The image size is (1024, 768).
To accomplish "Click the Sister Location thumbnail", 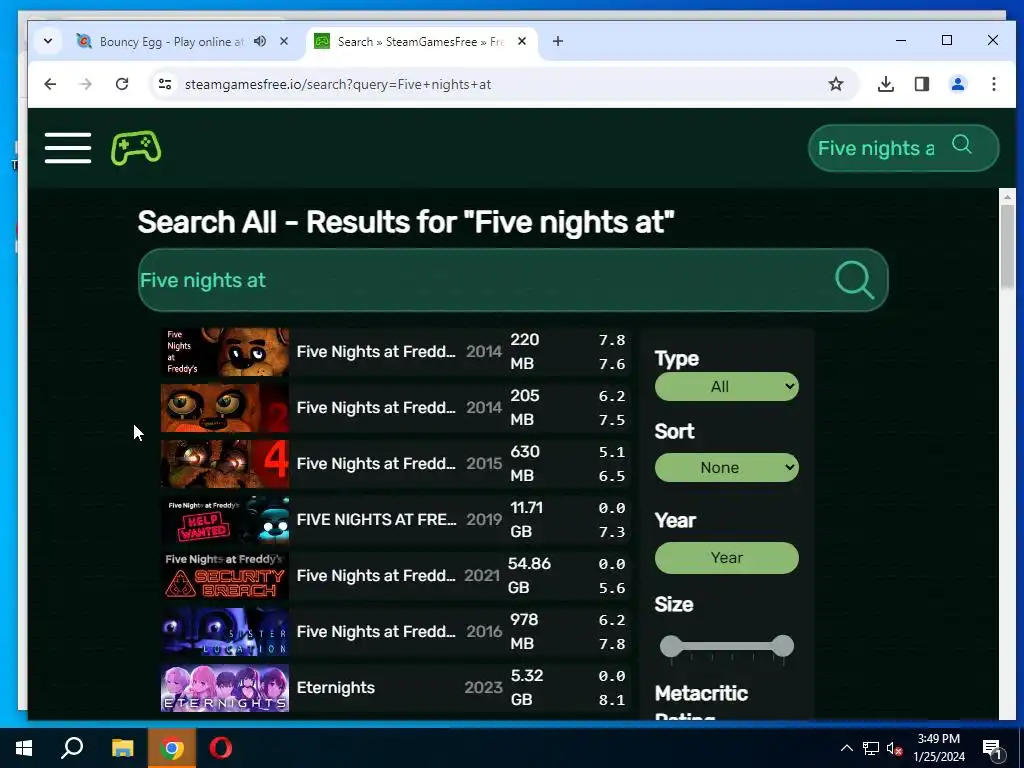I will pos(225,632).
